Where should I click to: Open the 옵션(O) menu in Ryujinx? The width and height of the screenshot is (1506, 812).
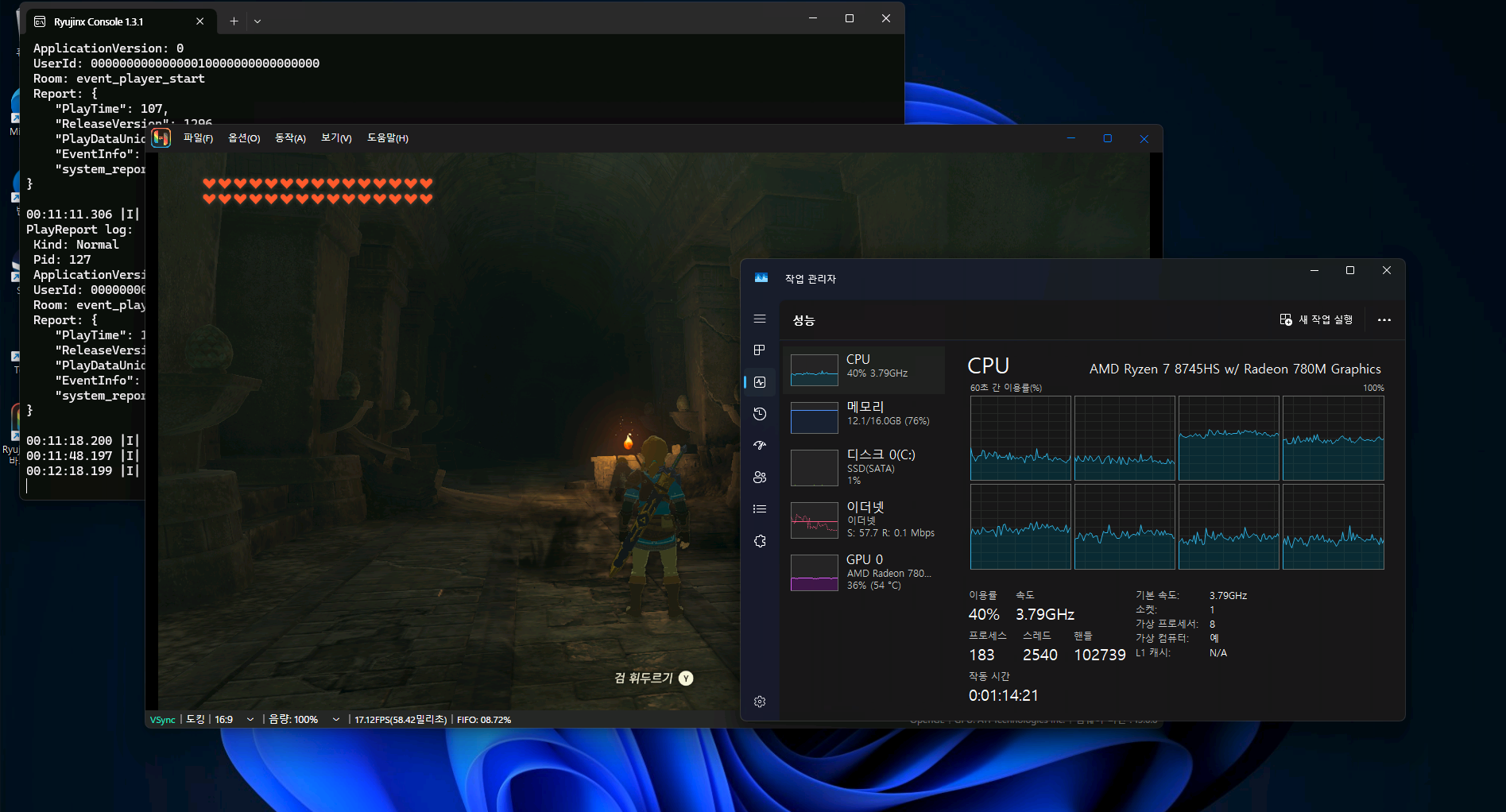tap(244, 138)
